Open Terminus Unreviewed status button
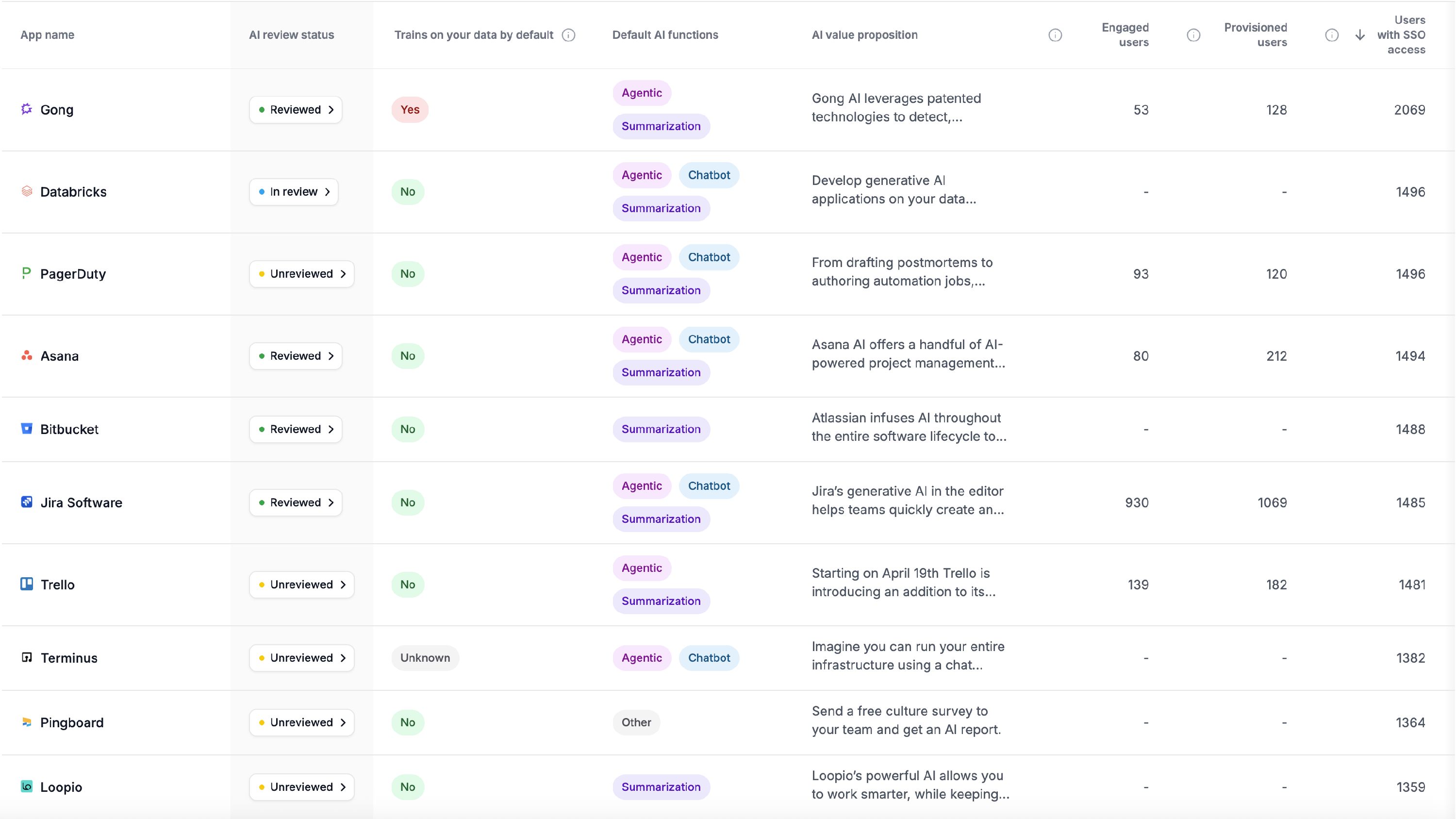This screenshot has width=1456, height=819. pos(301,657)
